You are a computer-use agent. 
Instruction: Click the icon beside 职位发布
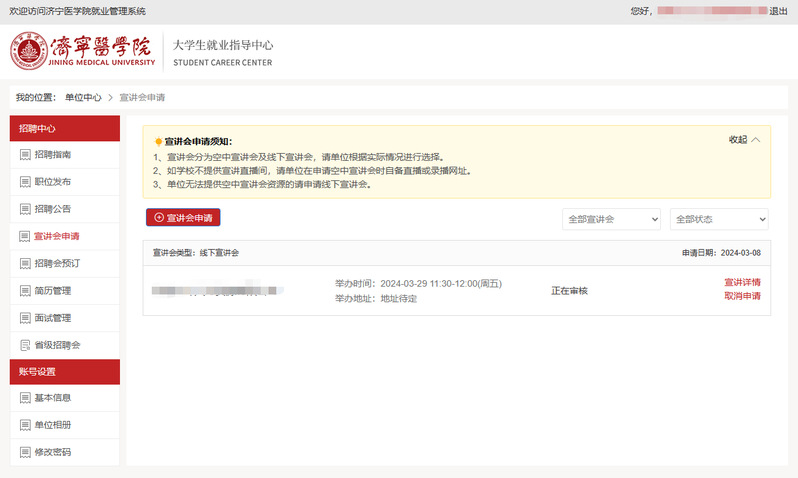click(x=25, y=182)
